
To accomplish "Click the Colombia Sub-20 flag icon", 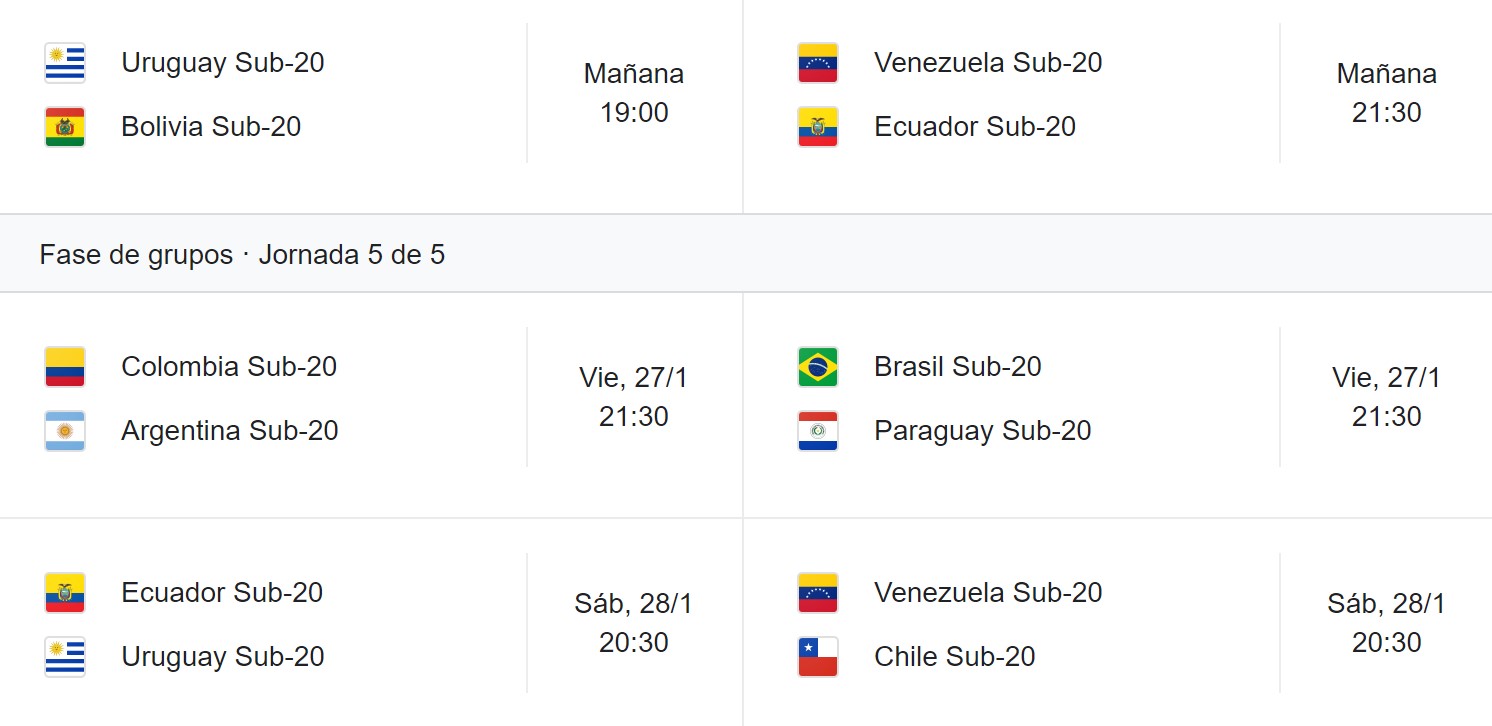I will pyautogui.click(x=65, y=367).
